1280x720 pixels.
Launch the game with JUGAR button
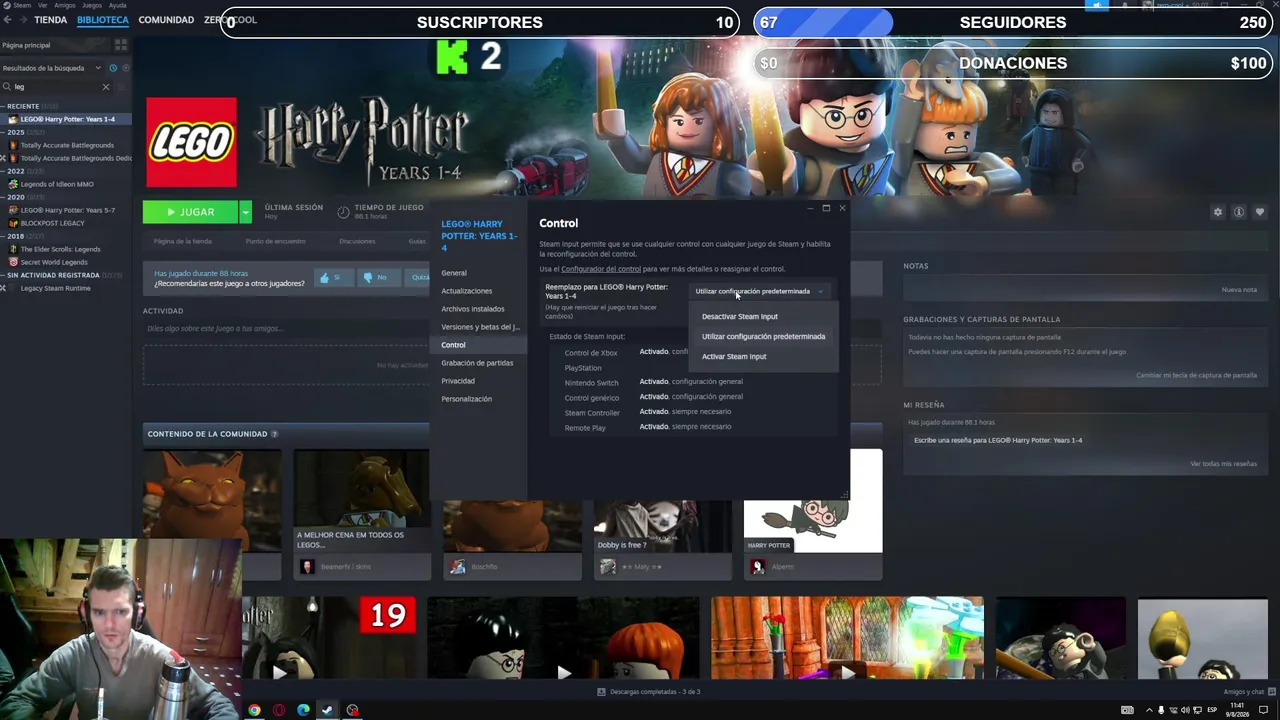click(190, 212)
